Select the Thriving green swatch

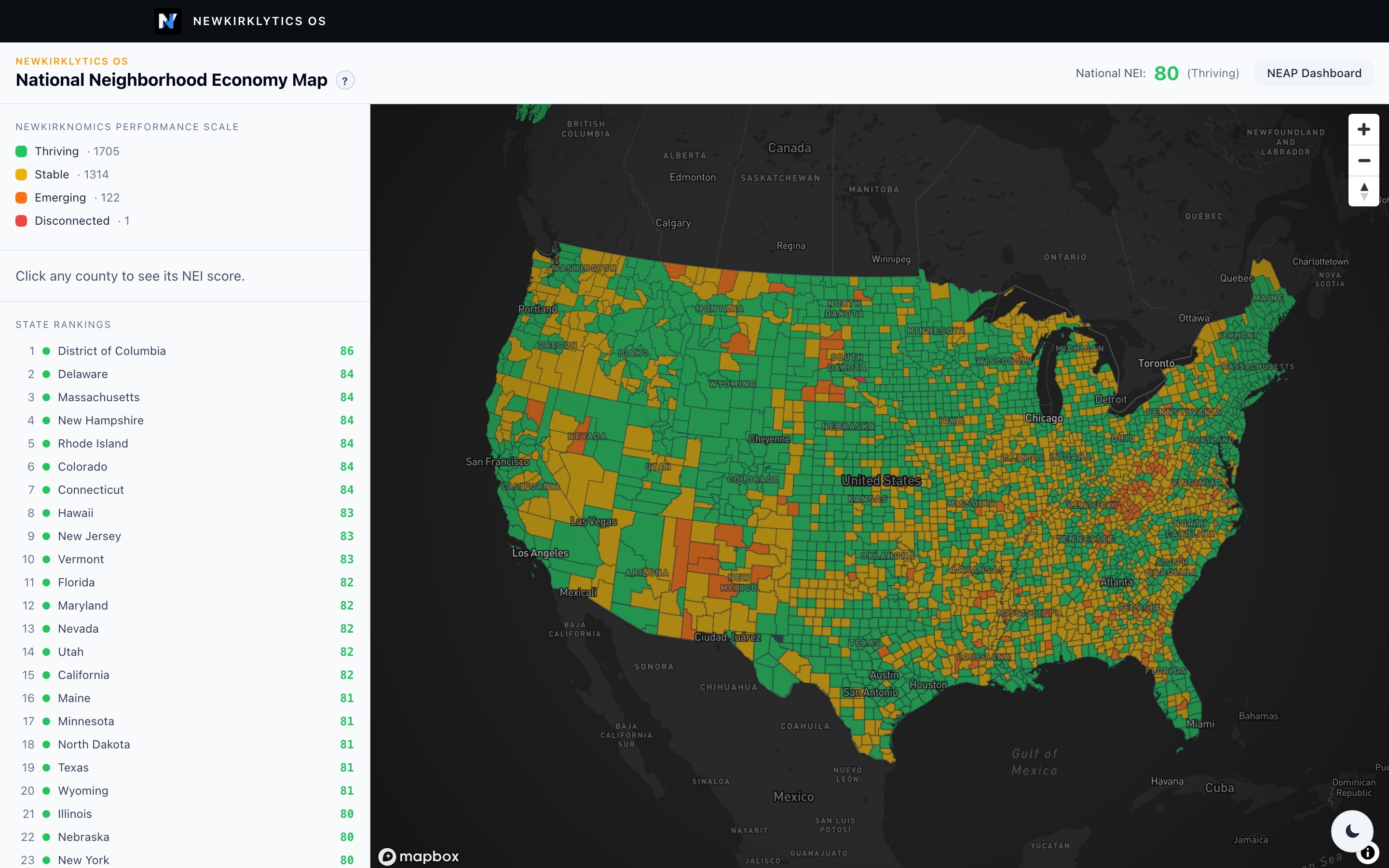(21, 151)
